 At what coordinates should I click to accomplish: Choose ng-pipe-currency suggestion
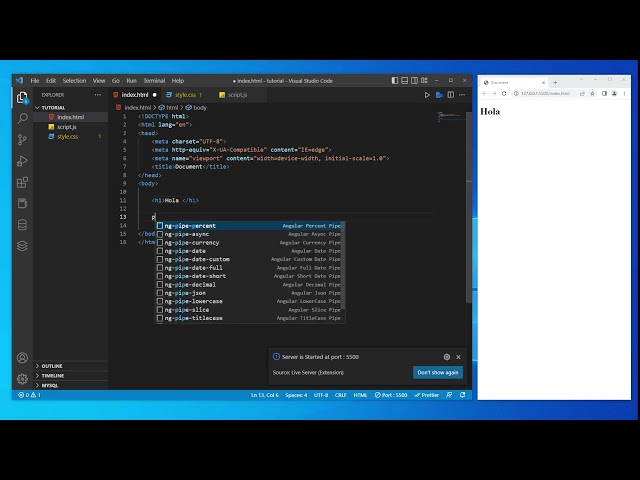249,242
